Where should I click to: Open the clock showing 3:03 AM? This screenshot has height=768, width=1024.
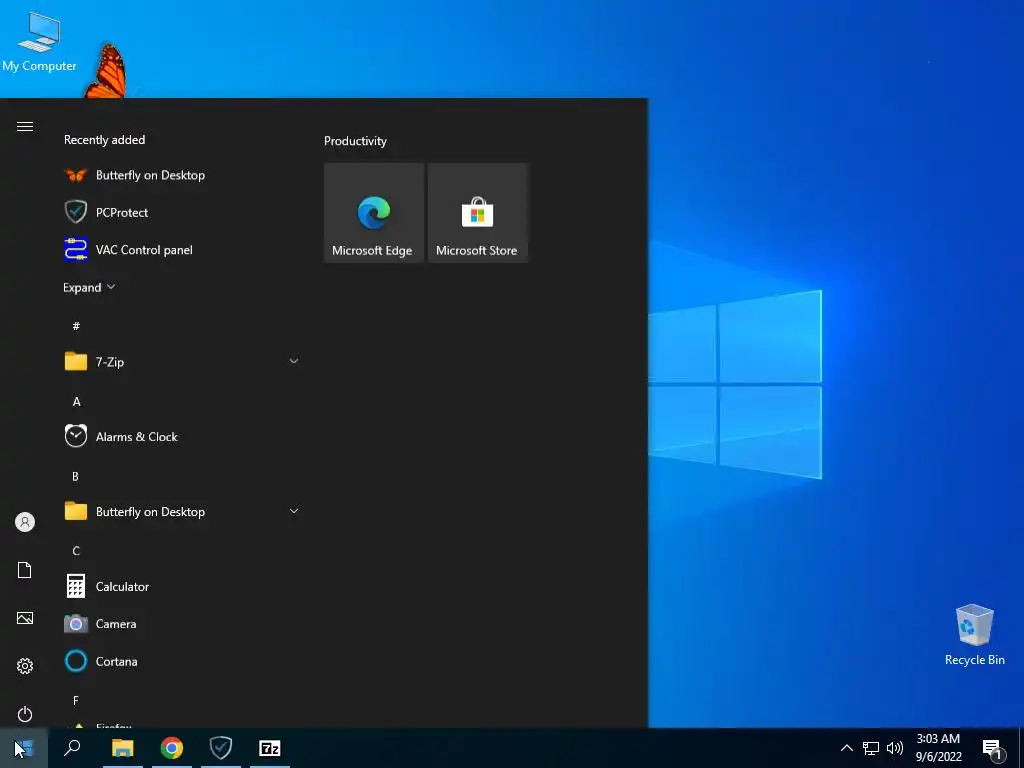click(x=938, y=748)
